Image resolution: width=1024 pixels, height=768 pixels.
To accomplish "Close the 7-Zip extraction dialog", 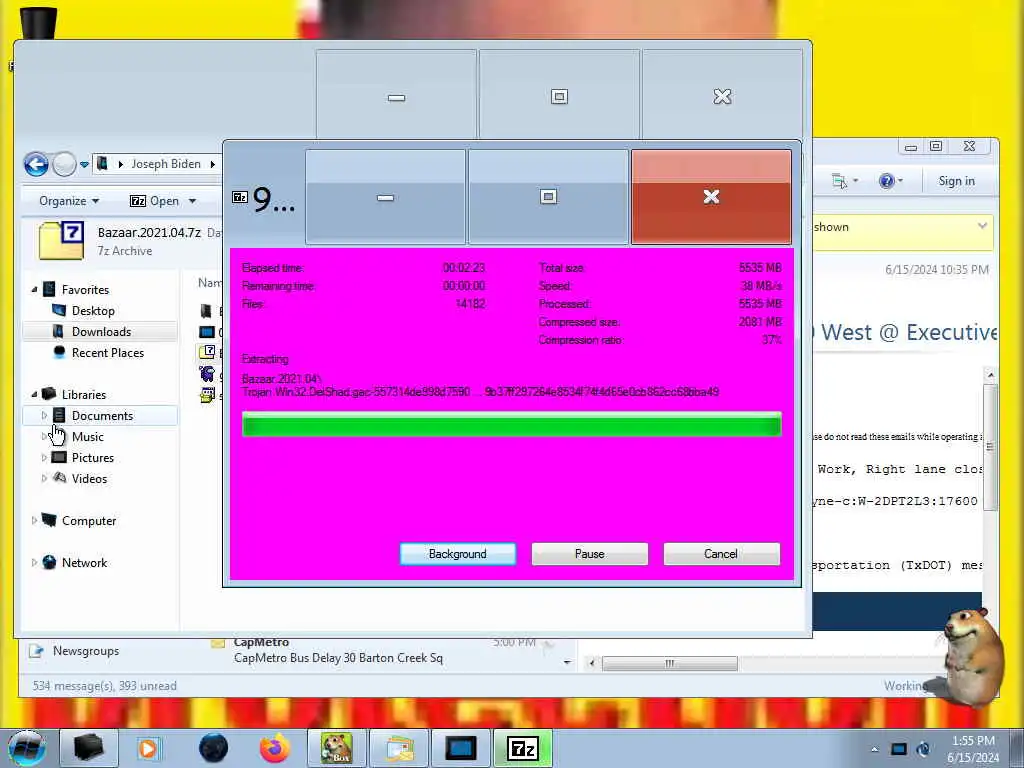I will [x=711, y=197].
